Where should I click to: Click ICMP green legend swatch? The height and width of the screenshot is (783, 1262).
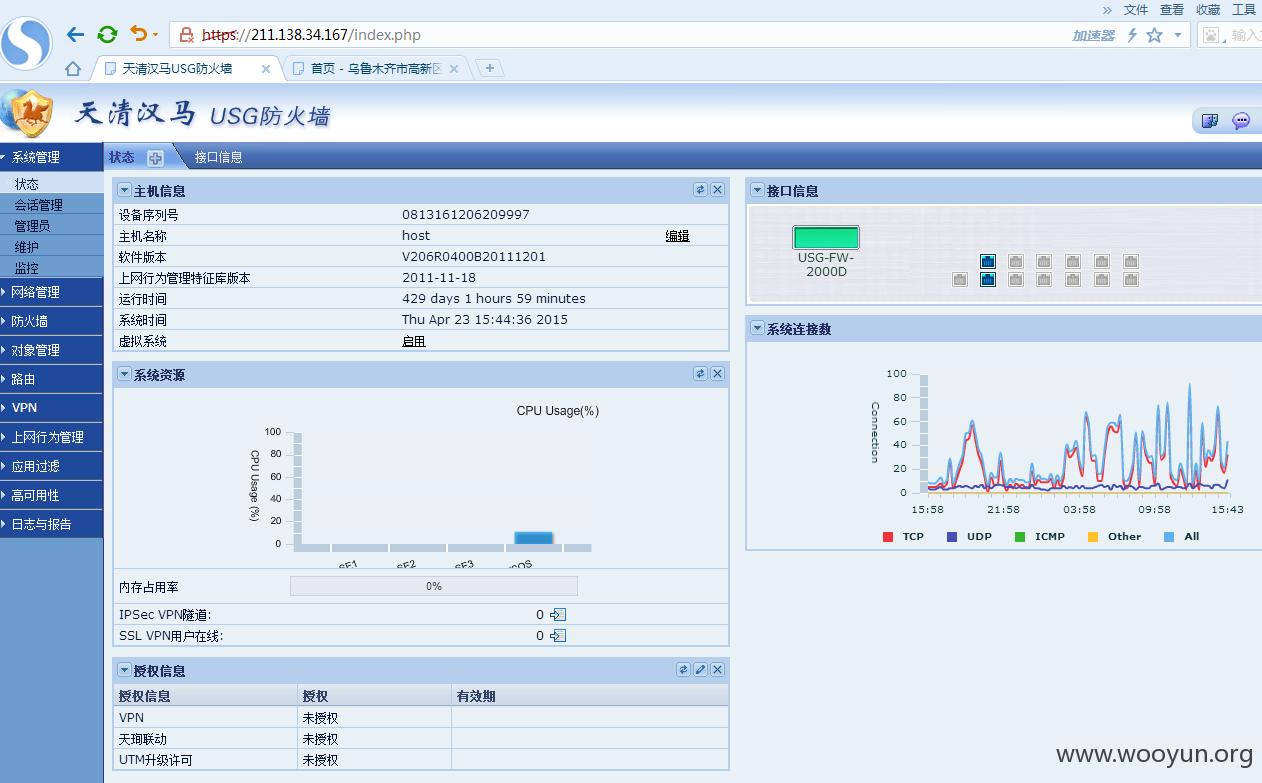tap(1020, 537)
